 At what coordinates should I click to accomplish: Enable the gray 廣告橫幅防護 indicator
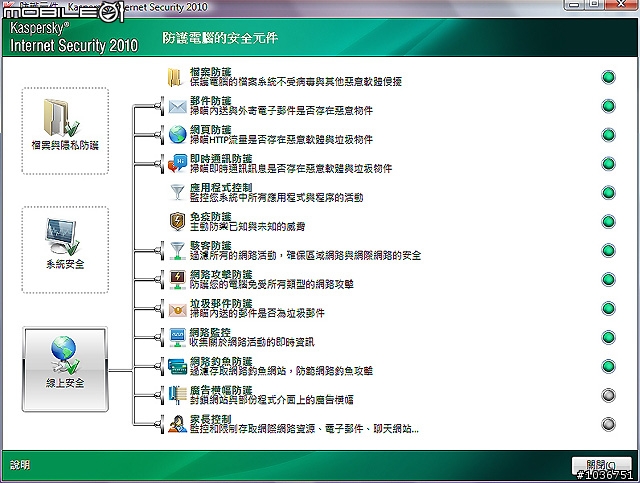tap(608, 395)
